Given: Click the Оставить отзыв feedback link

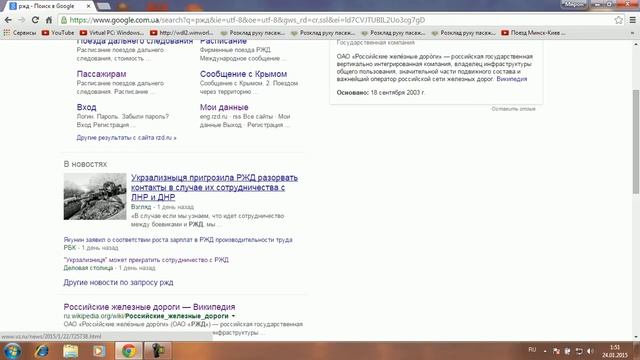Looking at the screenshot, I should 513,109.
